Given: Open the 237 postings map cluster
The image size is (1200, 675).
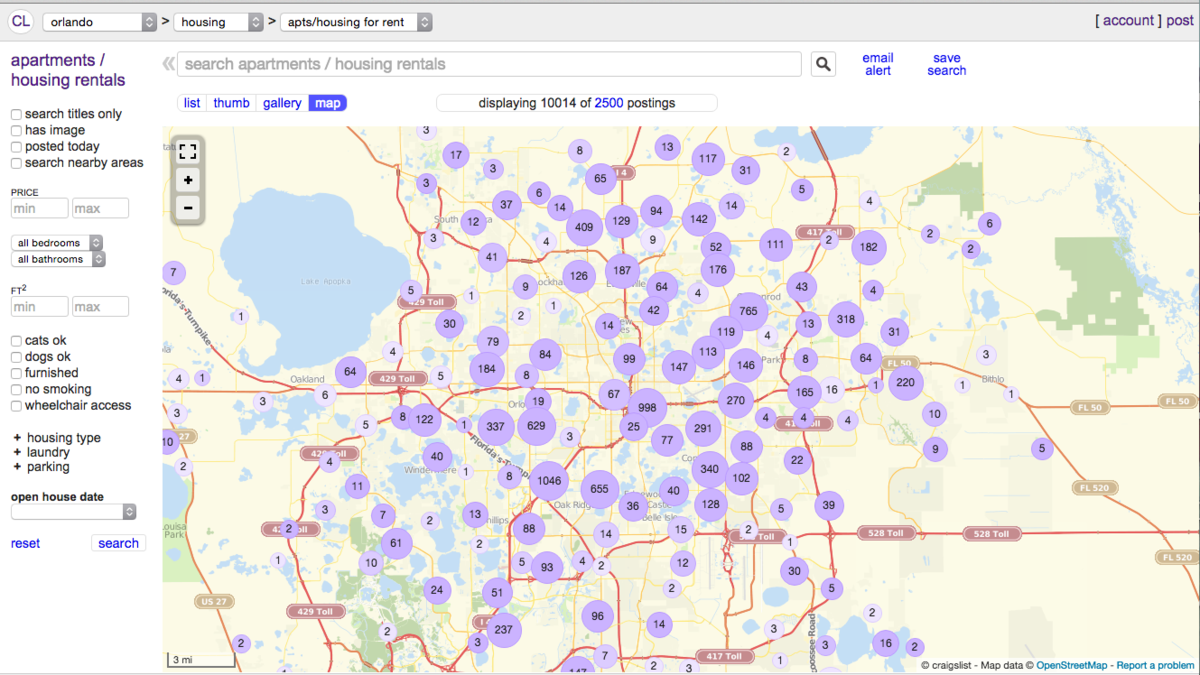Looking at the screenshot, I should [x=503, y=630].
